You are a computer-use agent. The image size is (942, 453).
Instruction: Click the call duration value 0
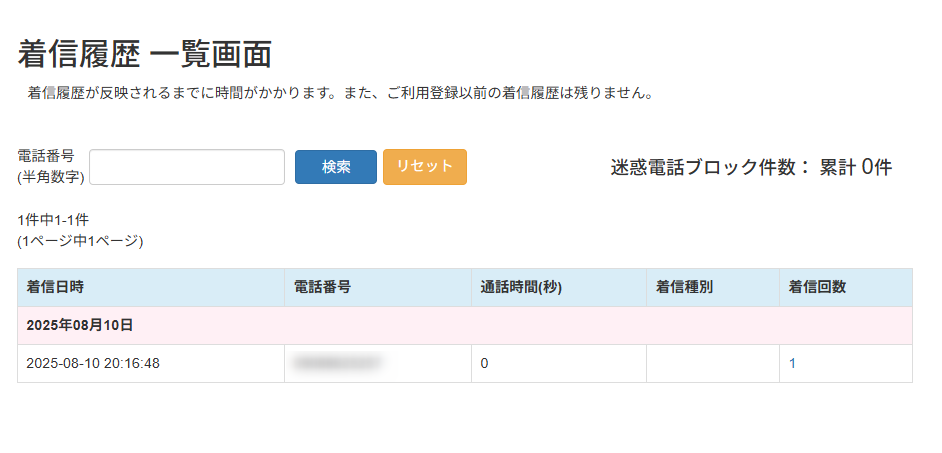(x=484, y=363)
